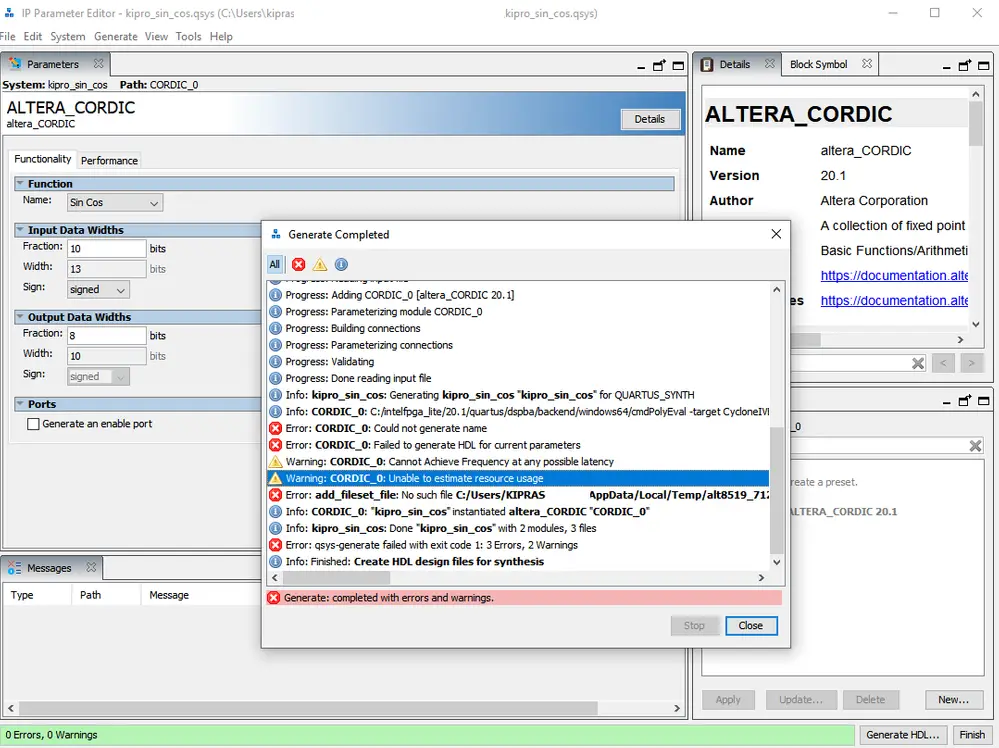The image size is (999, 748).
Task: Switch to the Performance tab
Action: tap(109, 160)
